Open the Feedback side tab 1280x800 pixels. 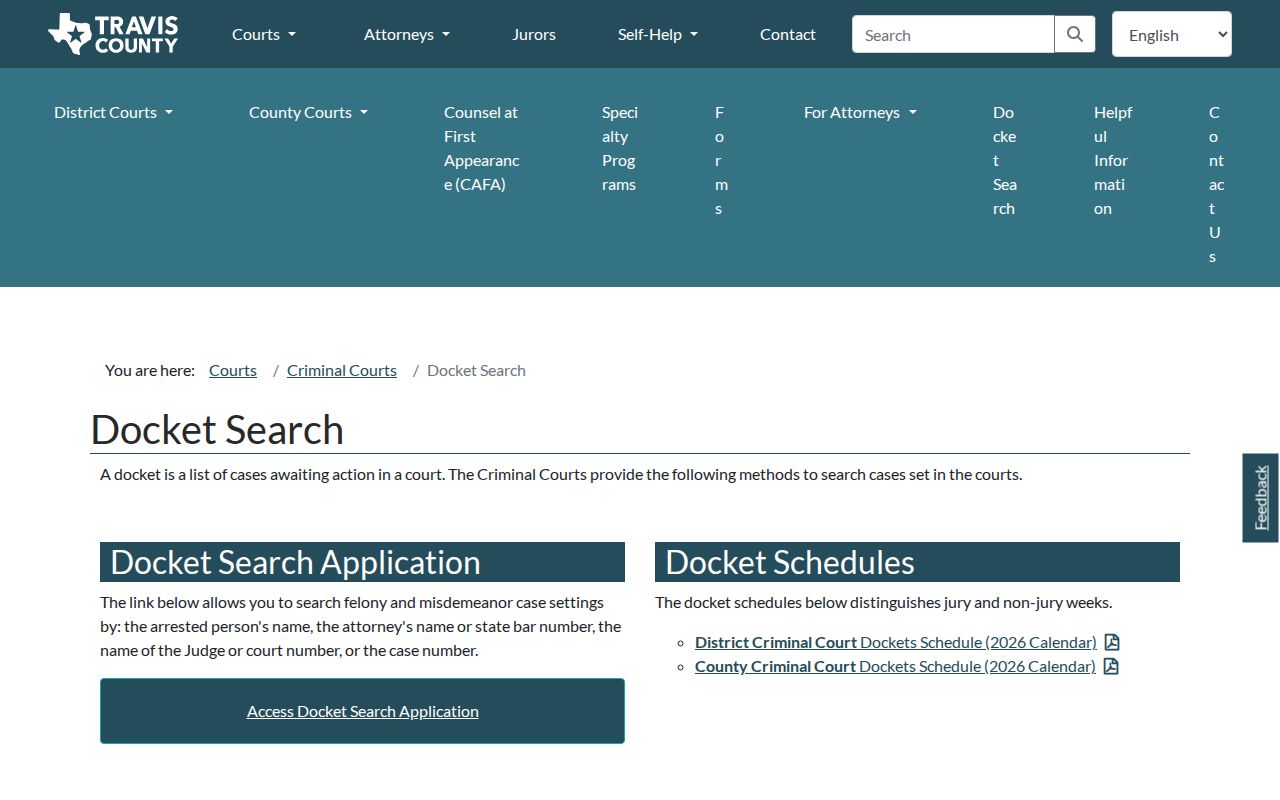click(x=1261, y=498)
